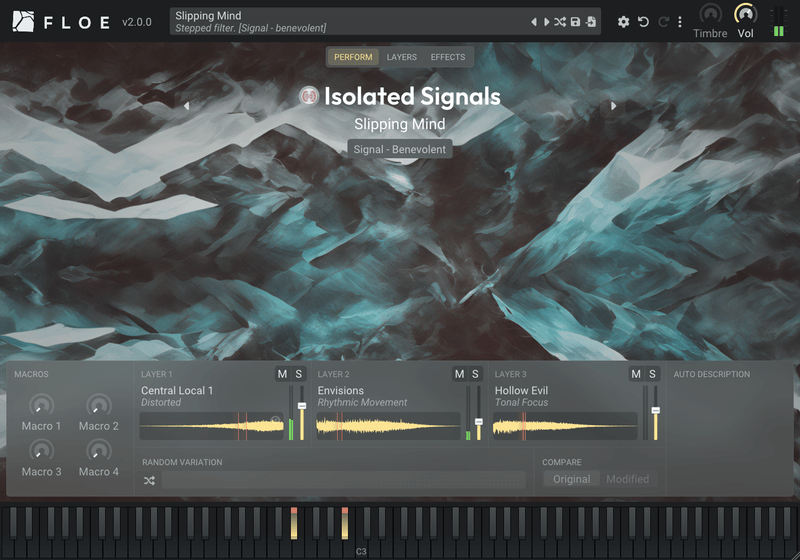The width and height of the screenshot is (800, 560).
Task: Click the Slipping Mind preset name under title
Action: (399, 124)
